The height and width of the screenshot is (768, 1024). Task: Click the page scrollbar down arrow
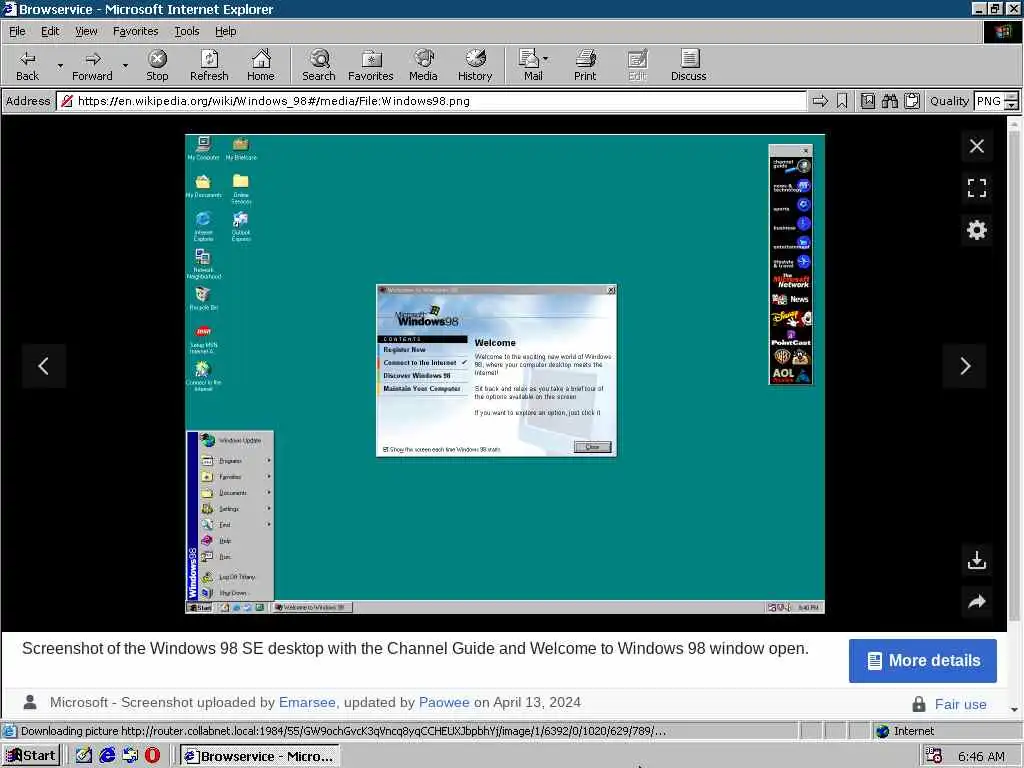(x=1014, y=709)
